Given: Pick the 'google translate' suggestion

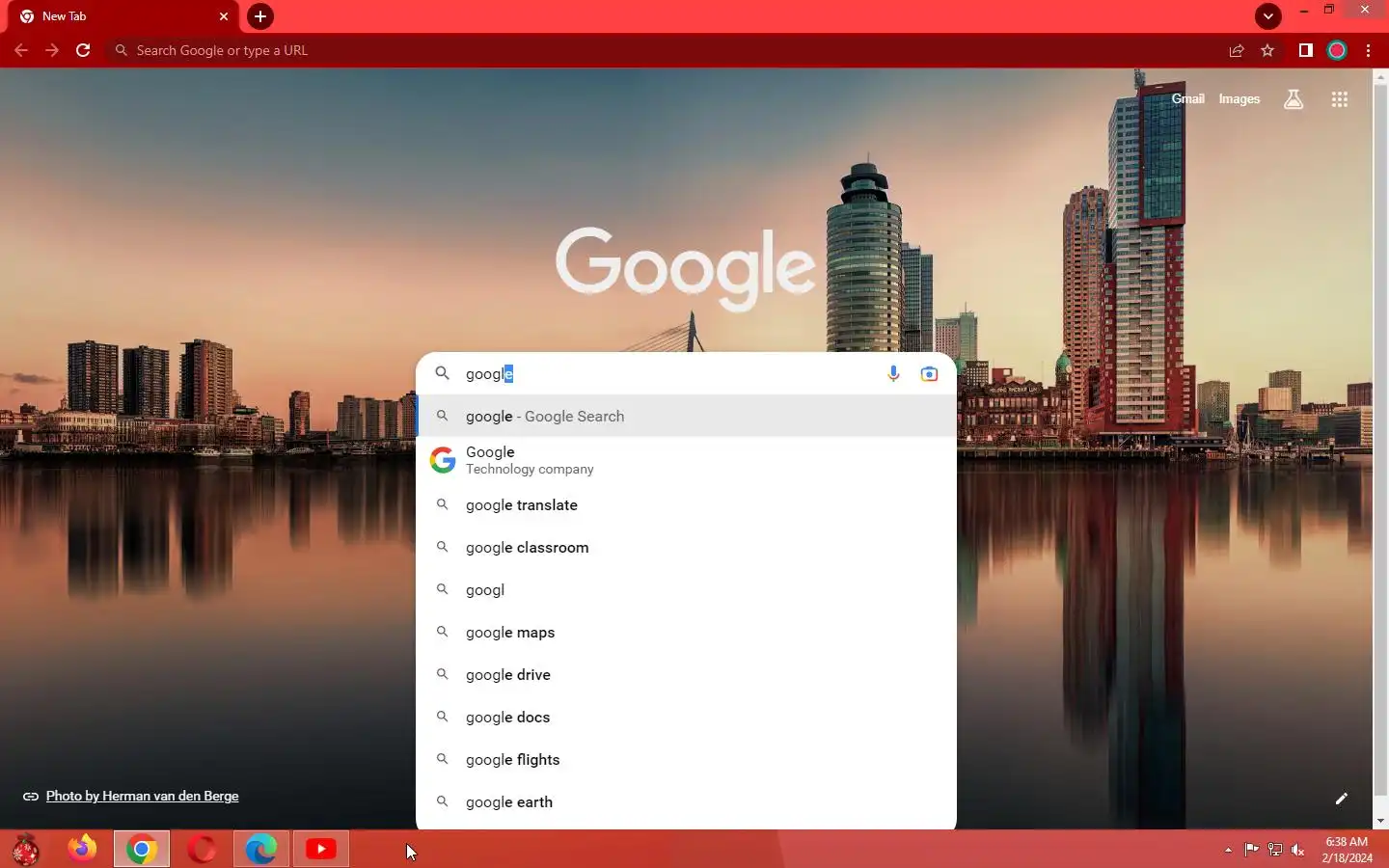Looking at the screenshot, I should [x=686, y=504].
